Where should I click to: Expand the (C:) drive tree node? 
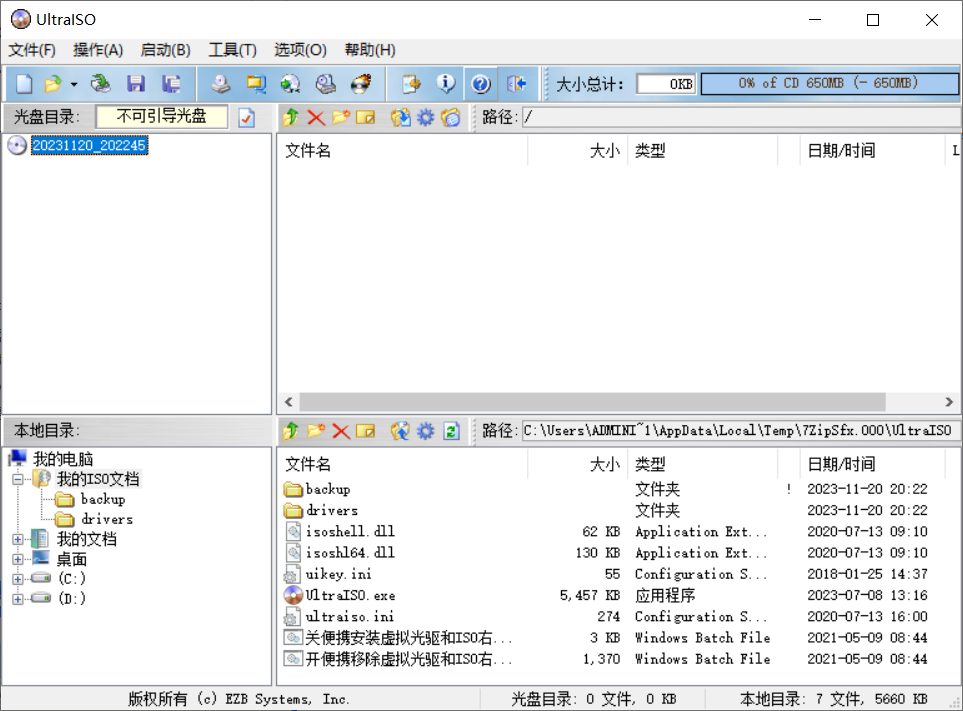pyautogui.click(x=17, y=579)
